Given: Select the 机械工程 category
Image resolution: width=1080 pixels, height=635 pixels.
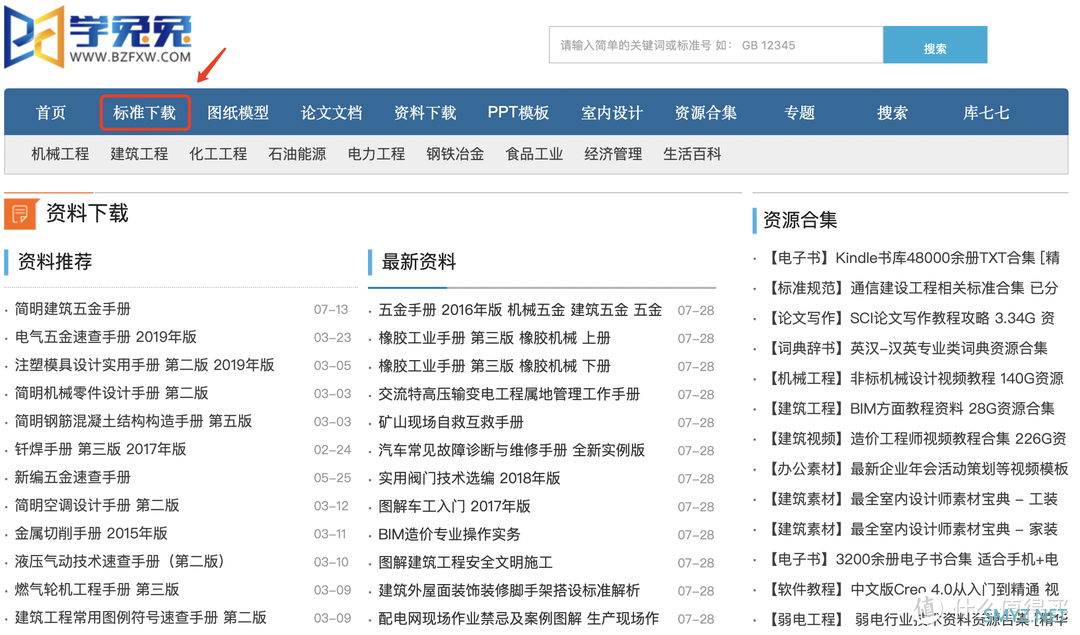Looking at the screenshot, I should (x=60, y=154).
